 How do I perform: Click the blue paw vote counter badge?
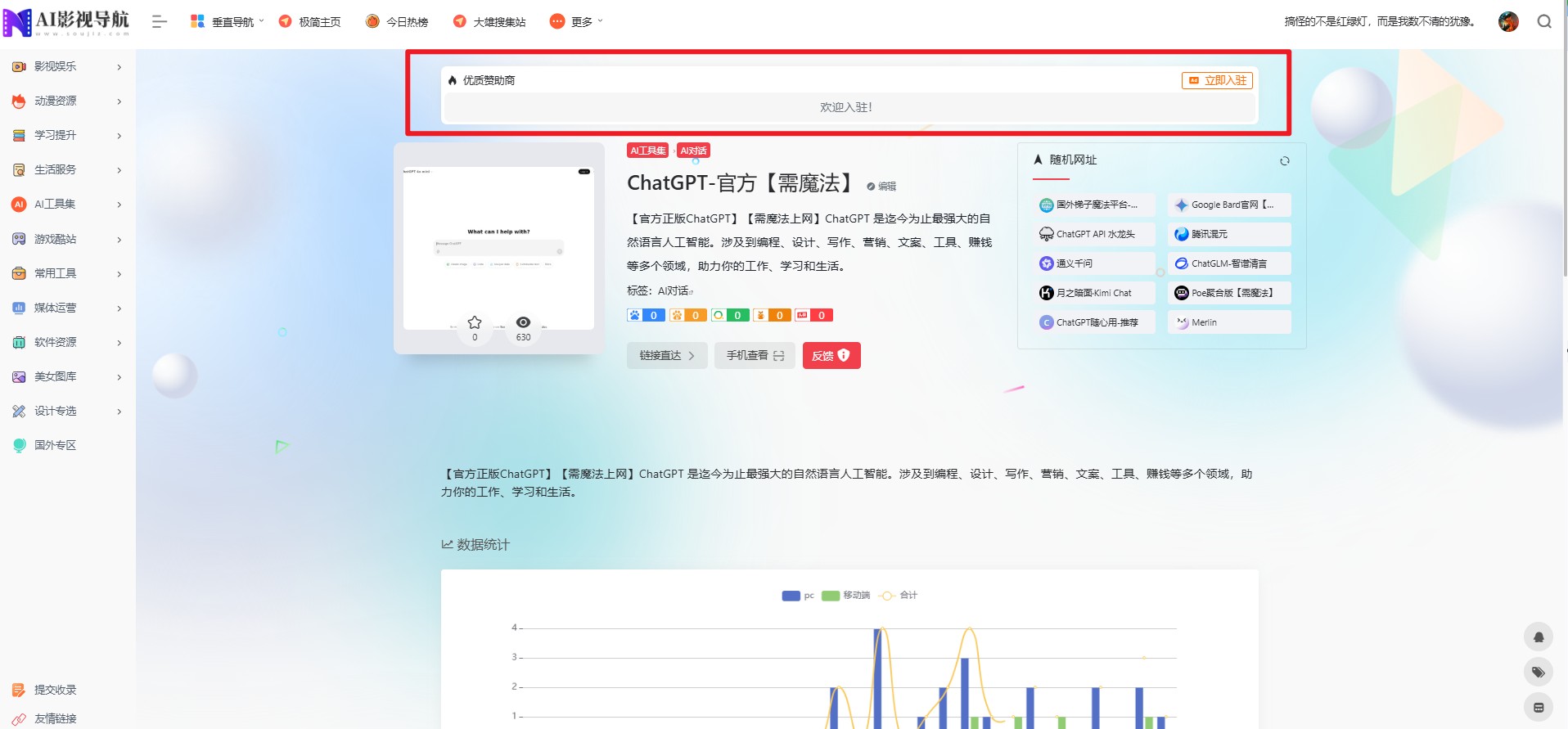tap(646, 316)
